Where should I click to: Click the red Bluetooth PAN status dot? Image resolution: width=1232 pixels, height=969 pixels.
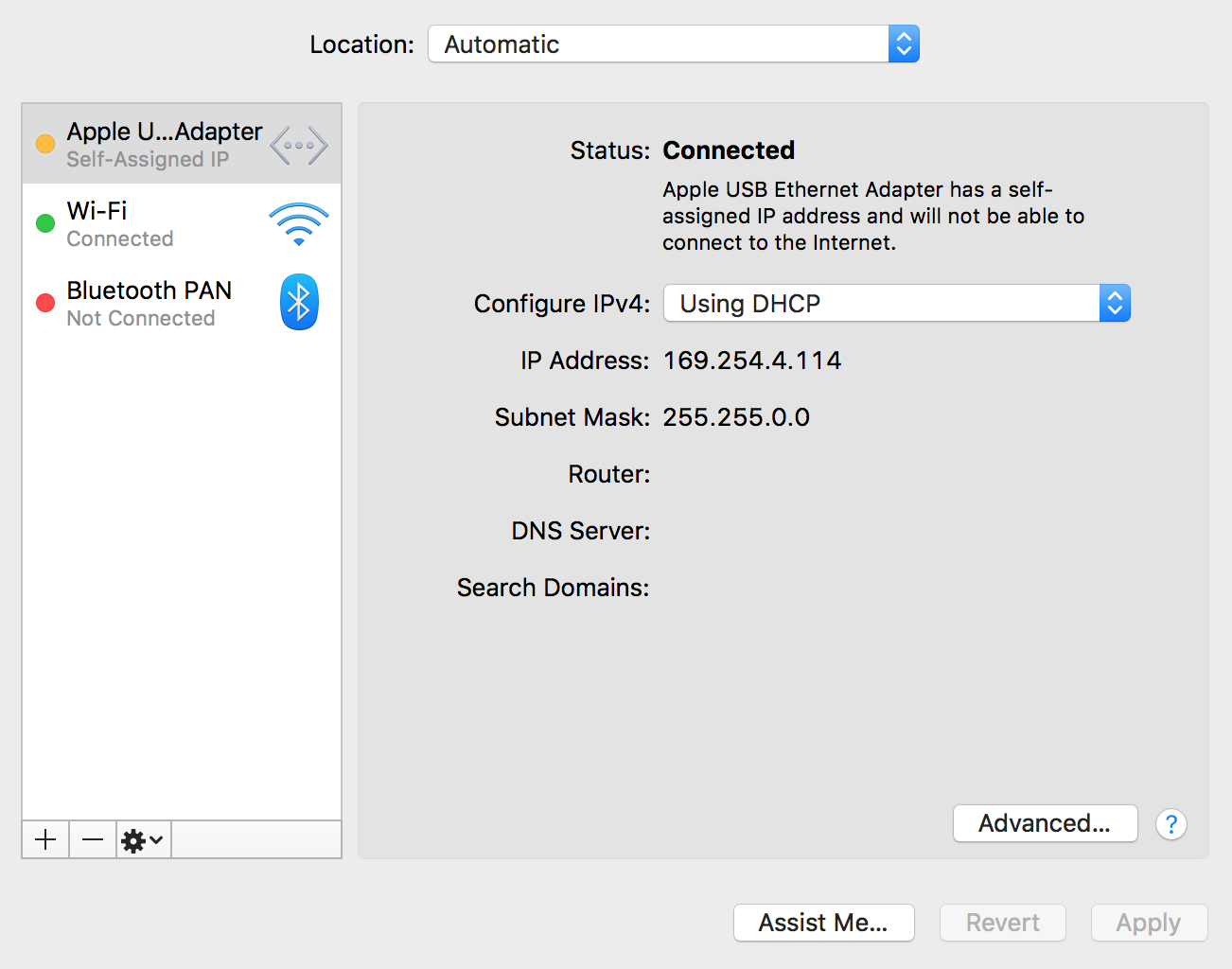45,303
